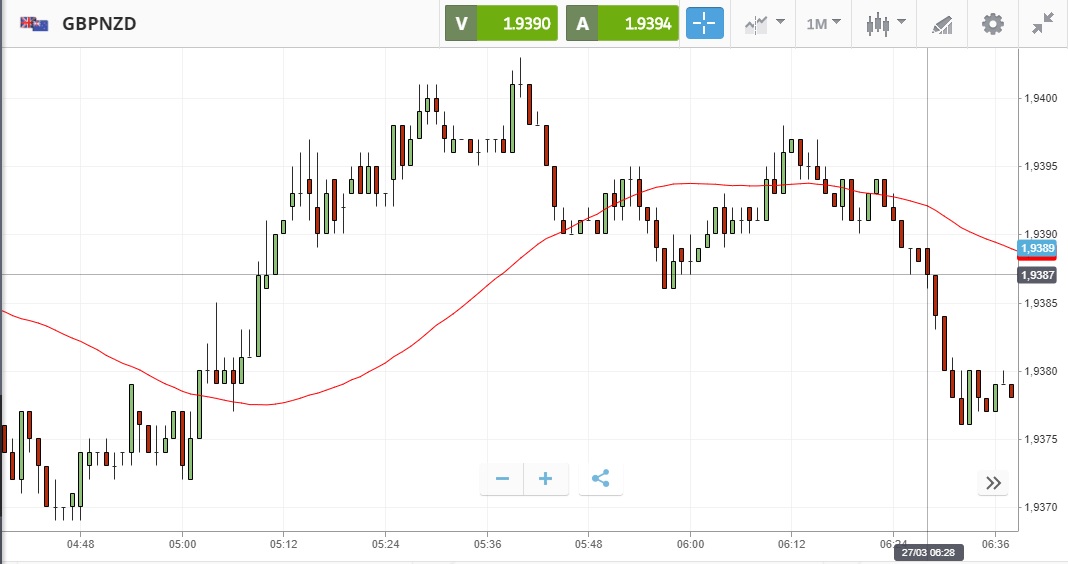Click the red moving average line

pyautogui.click(x=400, y=353)
